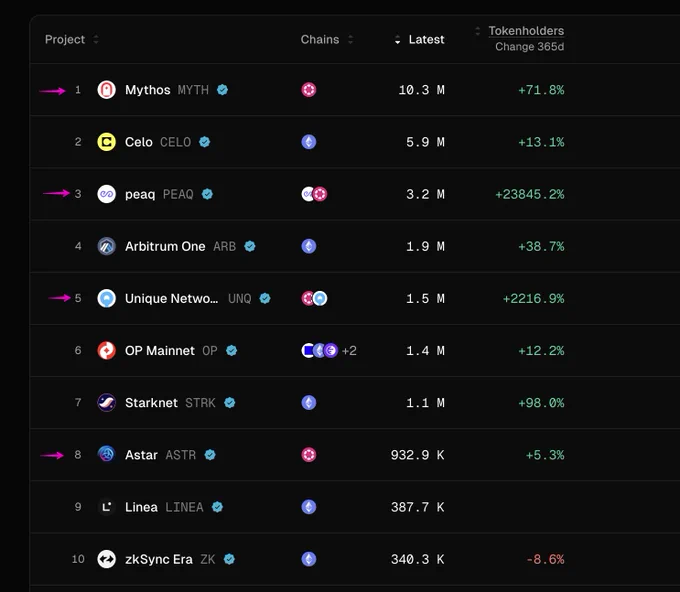
Task: Expand the +2 additional chains for OP Mainnet
Action: pyautogui.click(x=349, y=350)
